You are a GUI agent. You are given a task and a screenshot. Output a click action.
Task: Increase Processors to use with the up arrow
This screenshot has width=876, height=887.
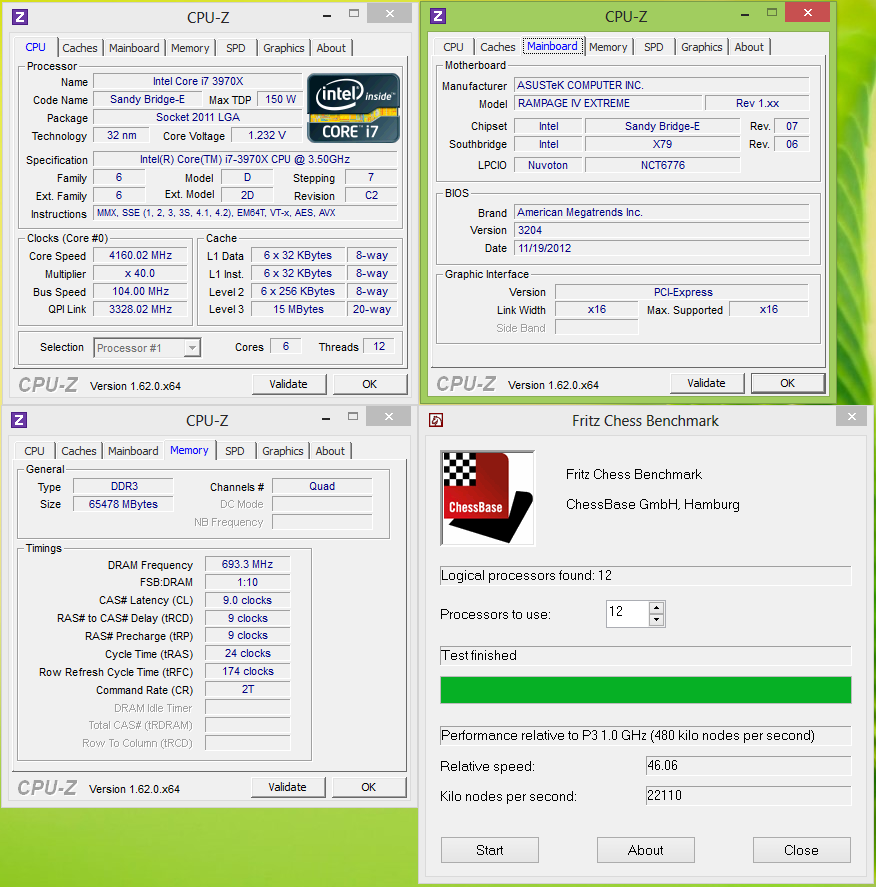pos(656,608)
